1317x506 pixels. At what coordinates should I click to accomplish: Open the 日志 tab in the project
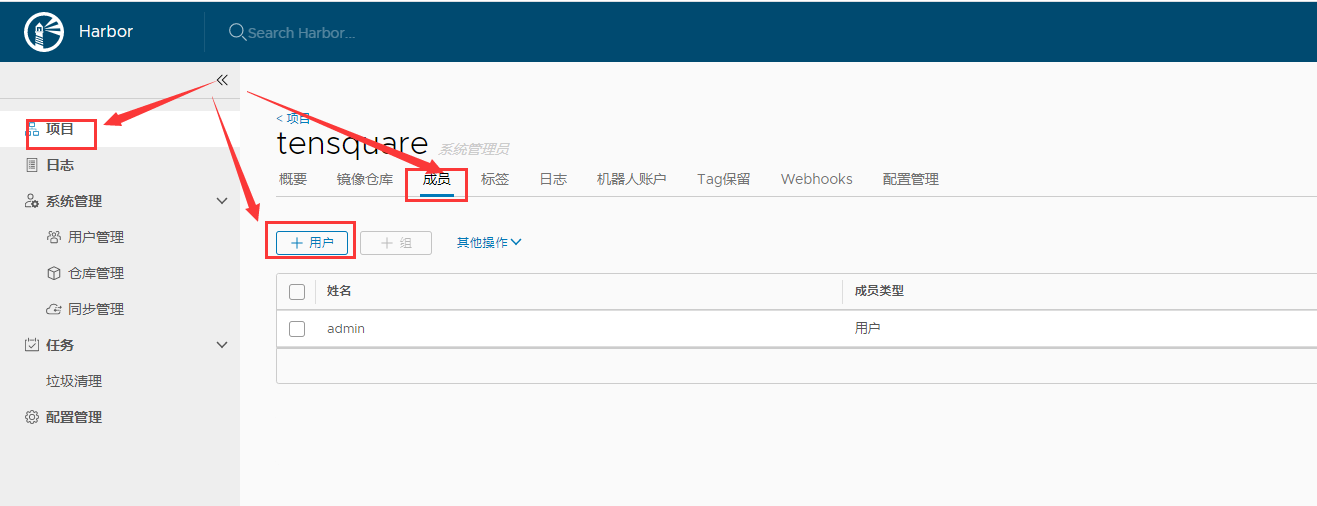[553, 179]
